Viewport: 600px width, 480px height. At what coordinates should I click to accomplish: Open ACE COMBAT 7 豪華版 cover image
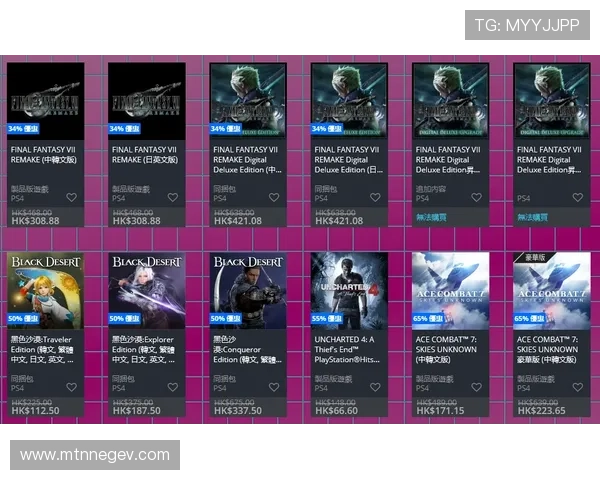[x=552, y=292]
